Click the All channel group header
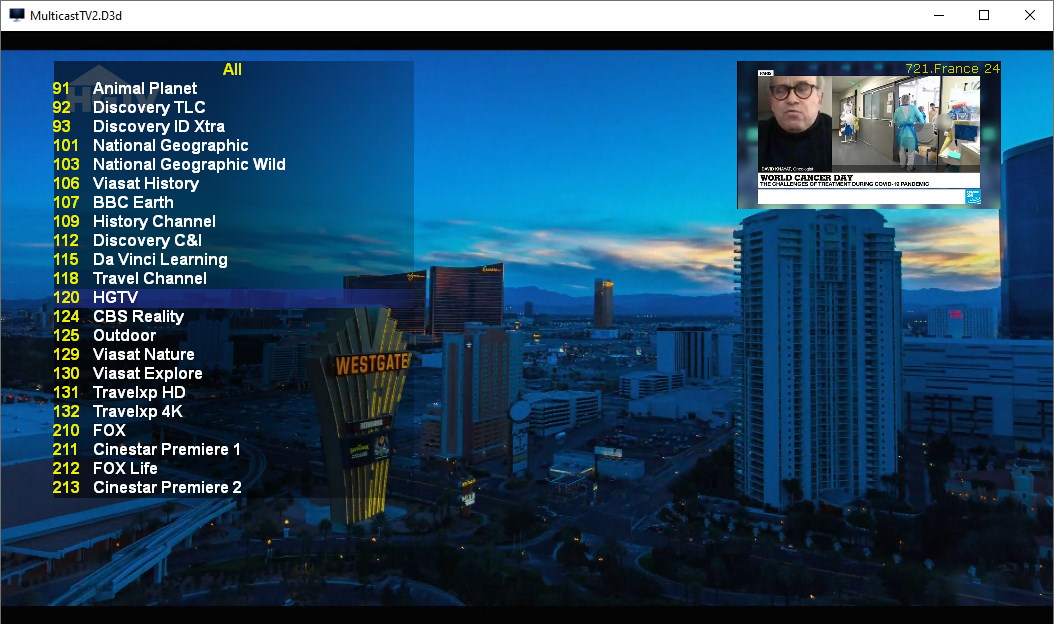The width and height of the screenshot is (1054, 624). click(232, 69)
